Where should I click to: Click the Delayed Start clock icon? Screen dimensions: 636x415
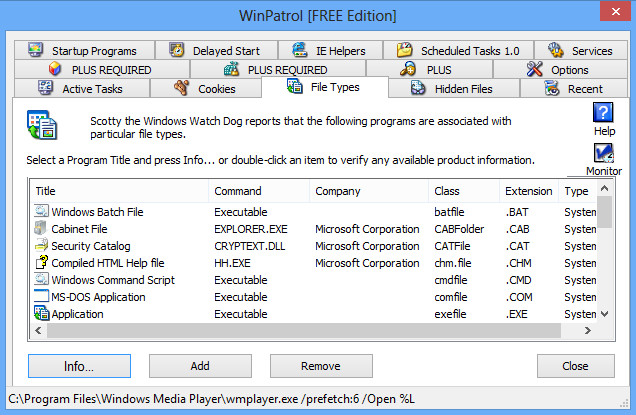tap(176, 50)
